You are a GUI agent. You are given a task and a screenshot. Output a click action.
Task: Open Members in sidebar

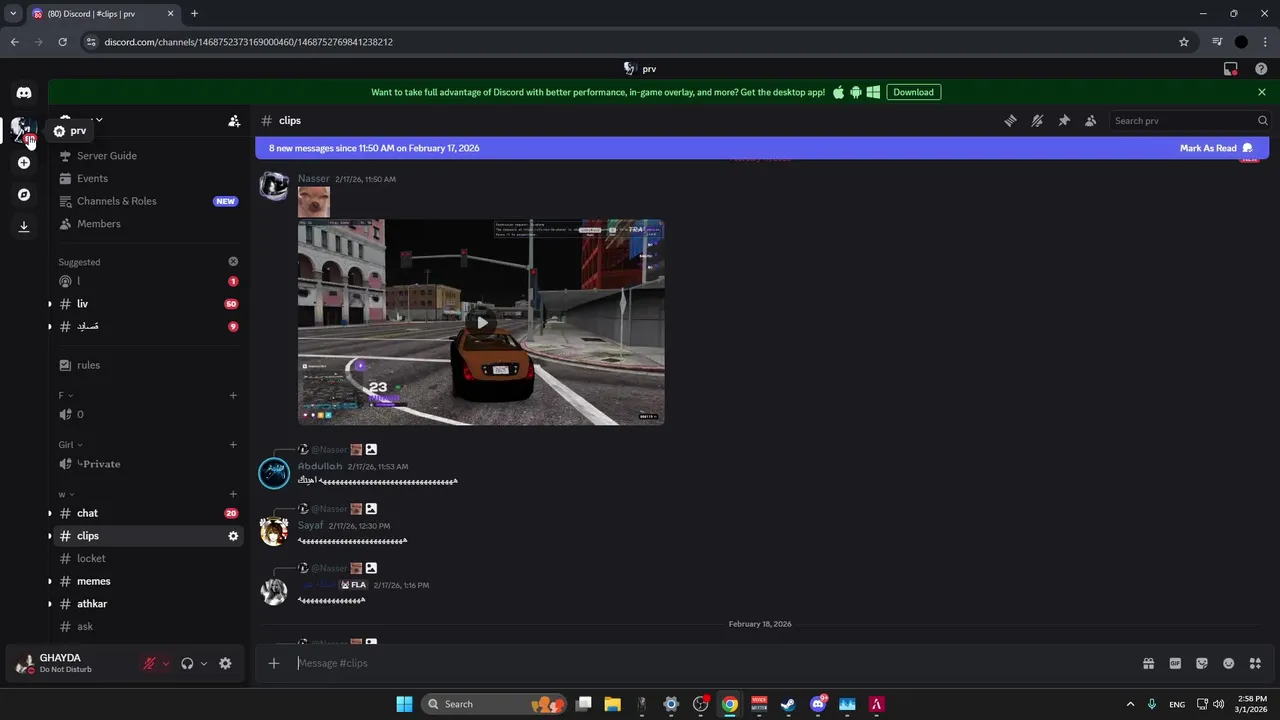click(x=148, y=224)
